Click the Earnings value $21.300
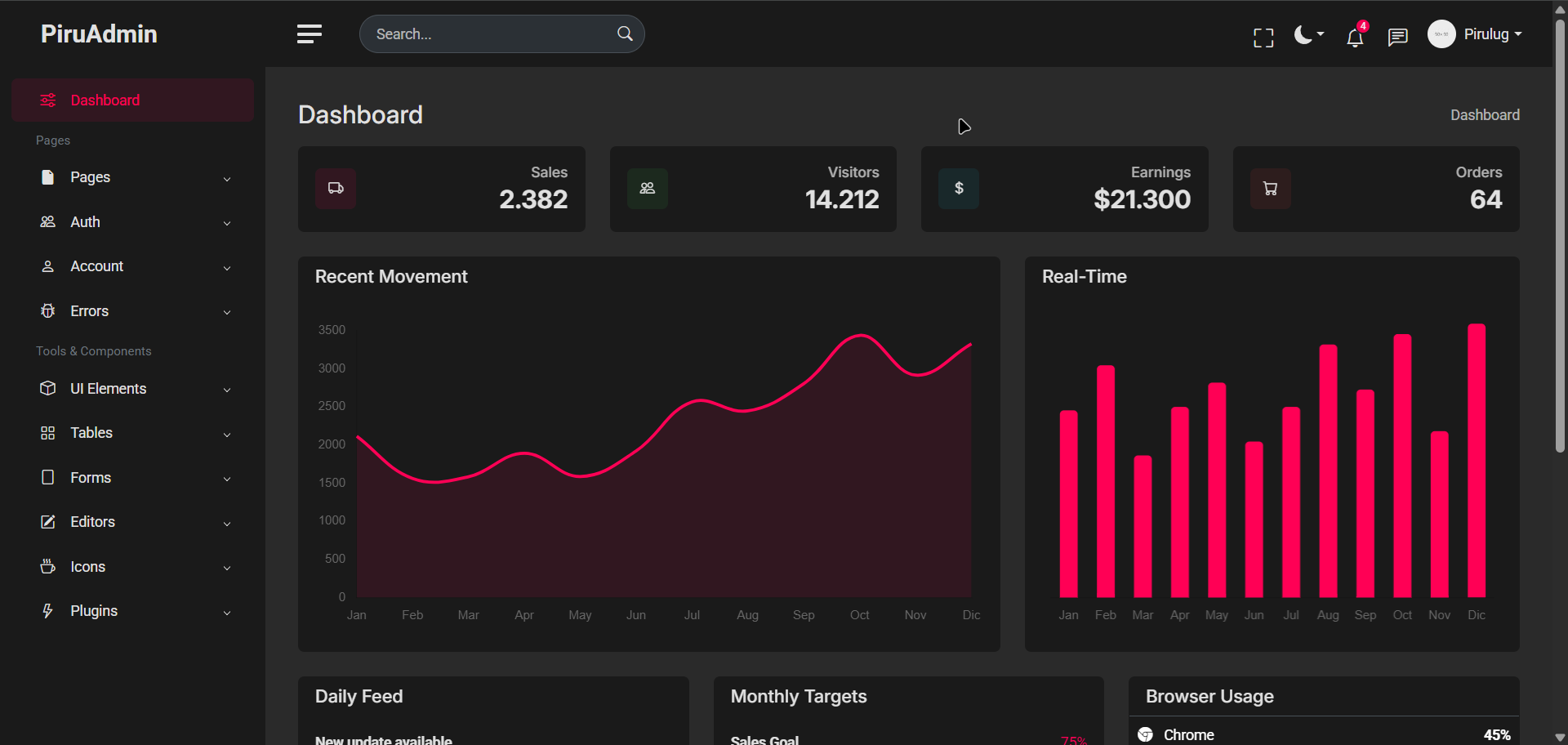The height and width of the screenshot is (745, 1568). pos(1143,199)
